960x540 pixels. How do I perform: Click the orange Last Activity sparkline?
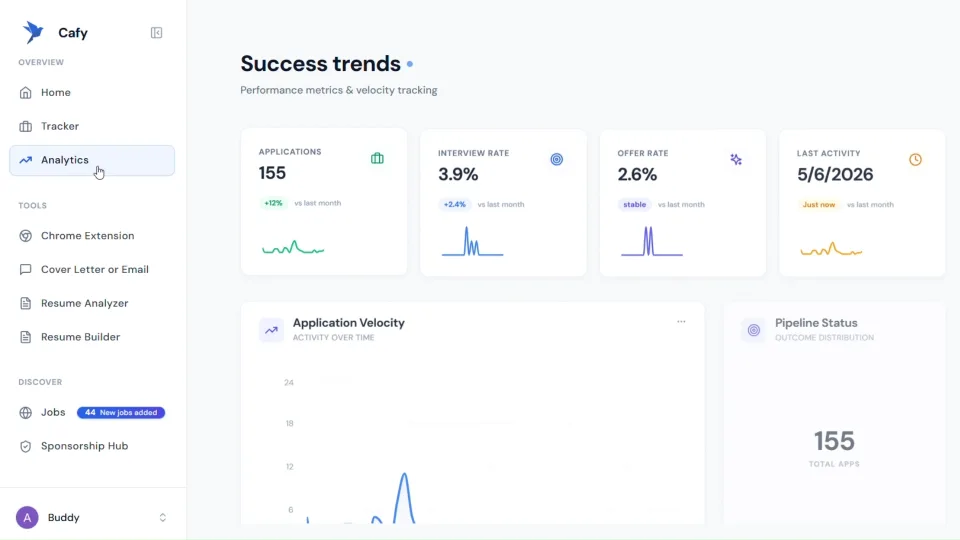pos(831,249)
